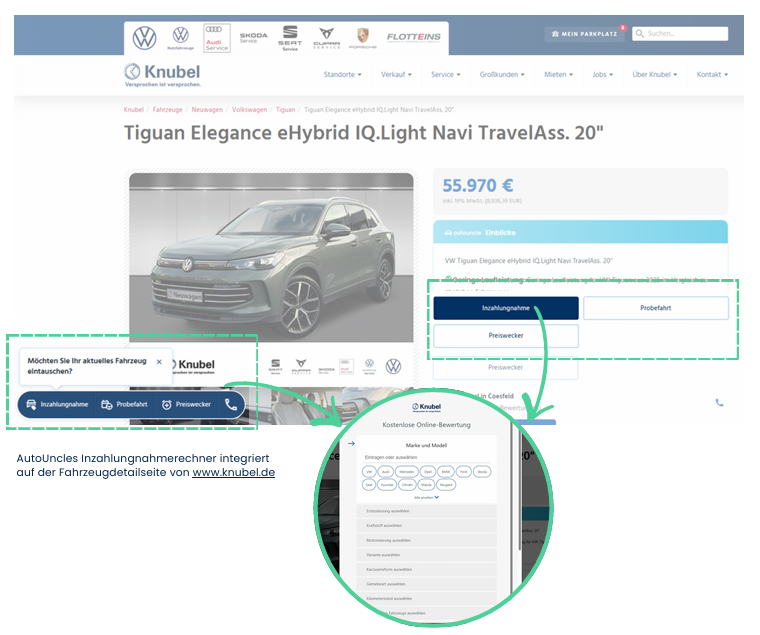Viewport: 760px width, 635px height.
Task: Choose the BMW brand chip
Action: [446, 471]
